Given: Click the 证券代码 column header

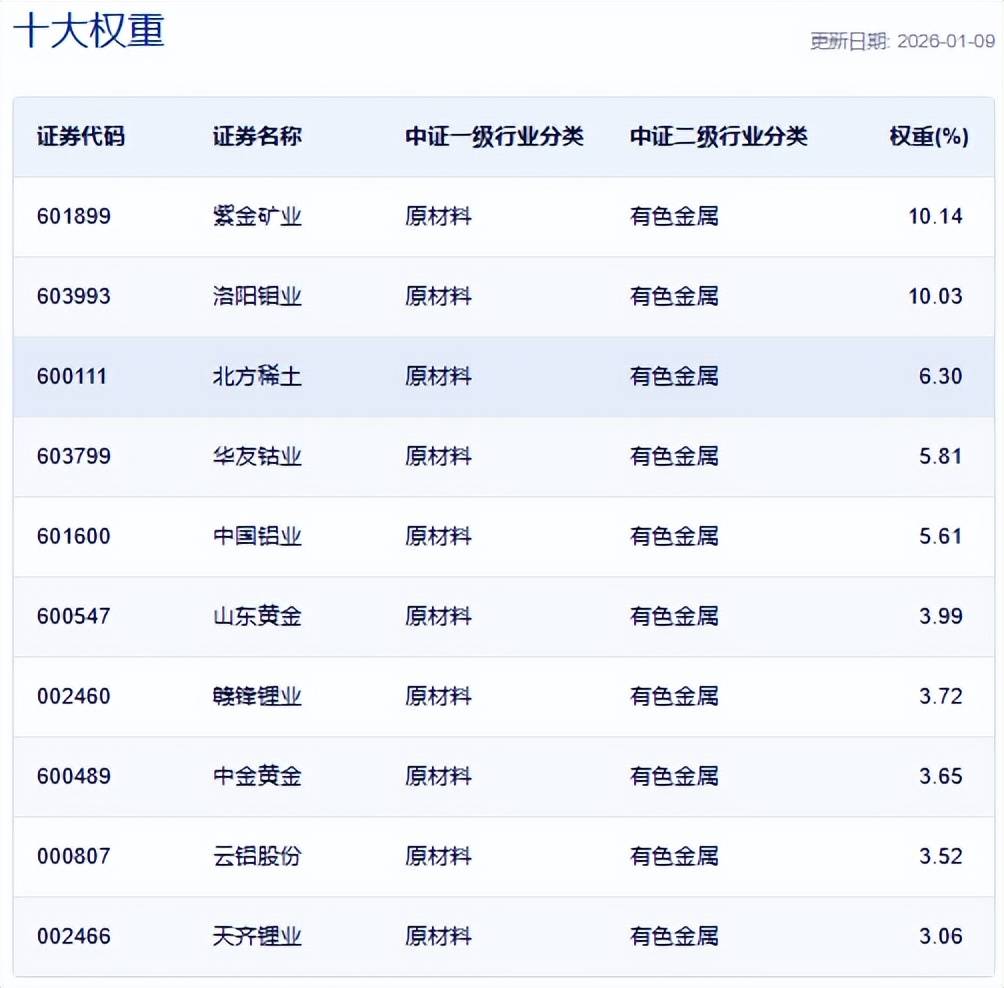Looking at the screenshot, I should click(81, 137).
